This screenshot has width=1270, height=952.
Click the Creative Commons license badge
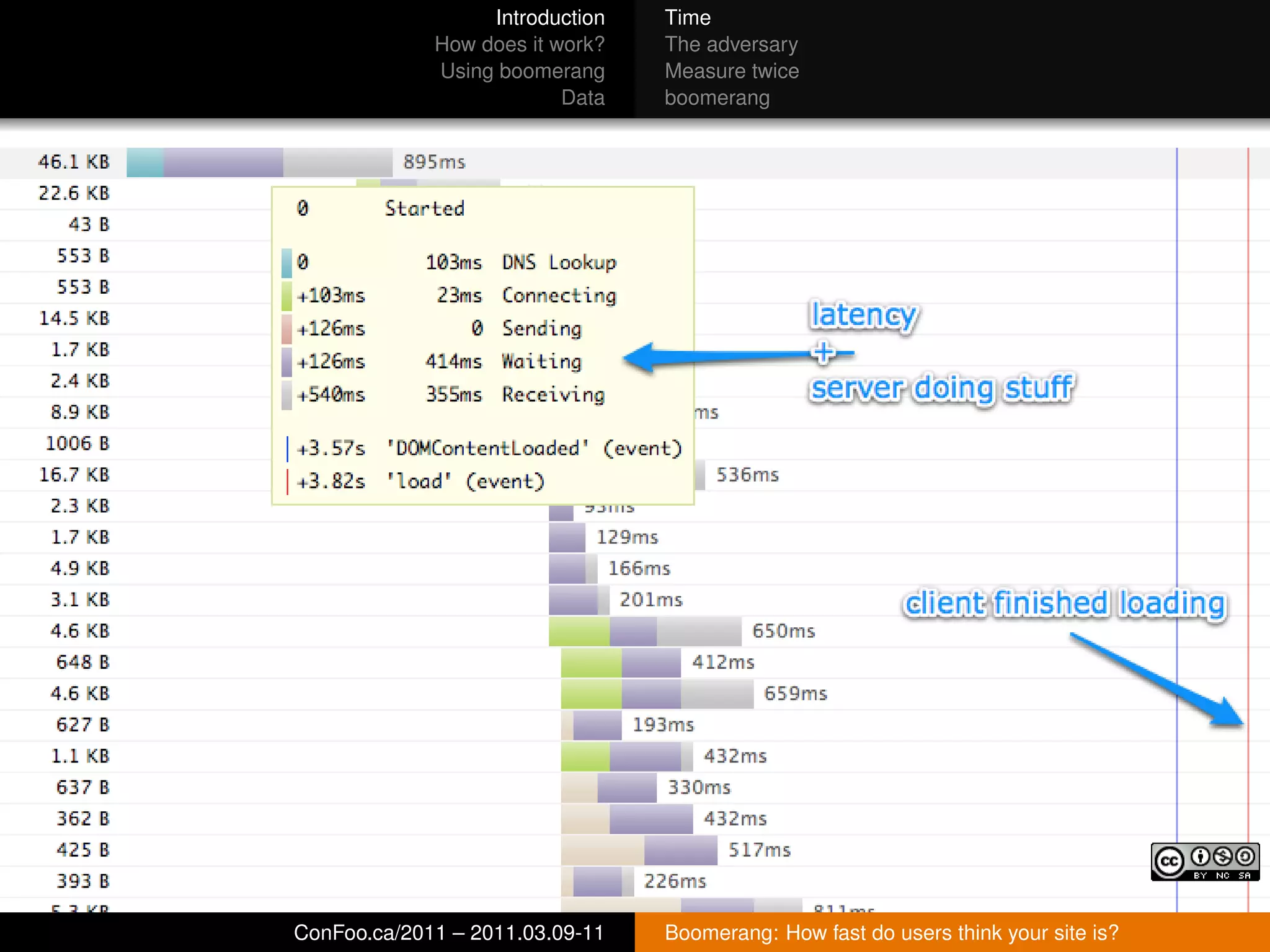point(1204,862)
